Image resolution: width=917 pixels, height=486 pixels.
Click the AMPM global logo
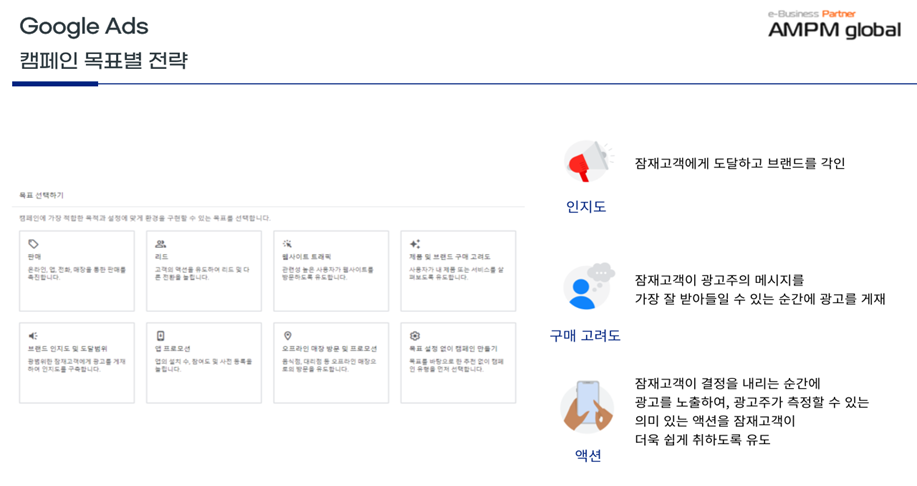tap(835, 30)
